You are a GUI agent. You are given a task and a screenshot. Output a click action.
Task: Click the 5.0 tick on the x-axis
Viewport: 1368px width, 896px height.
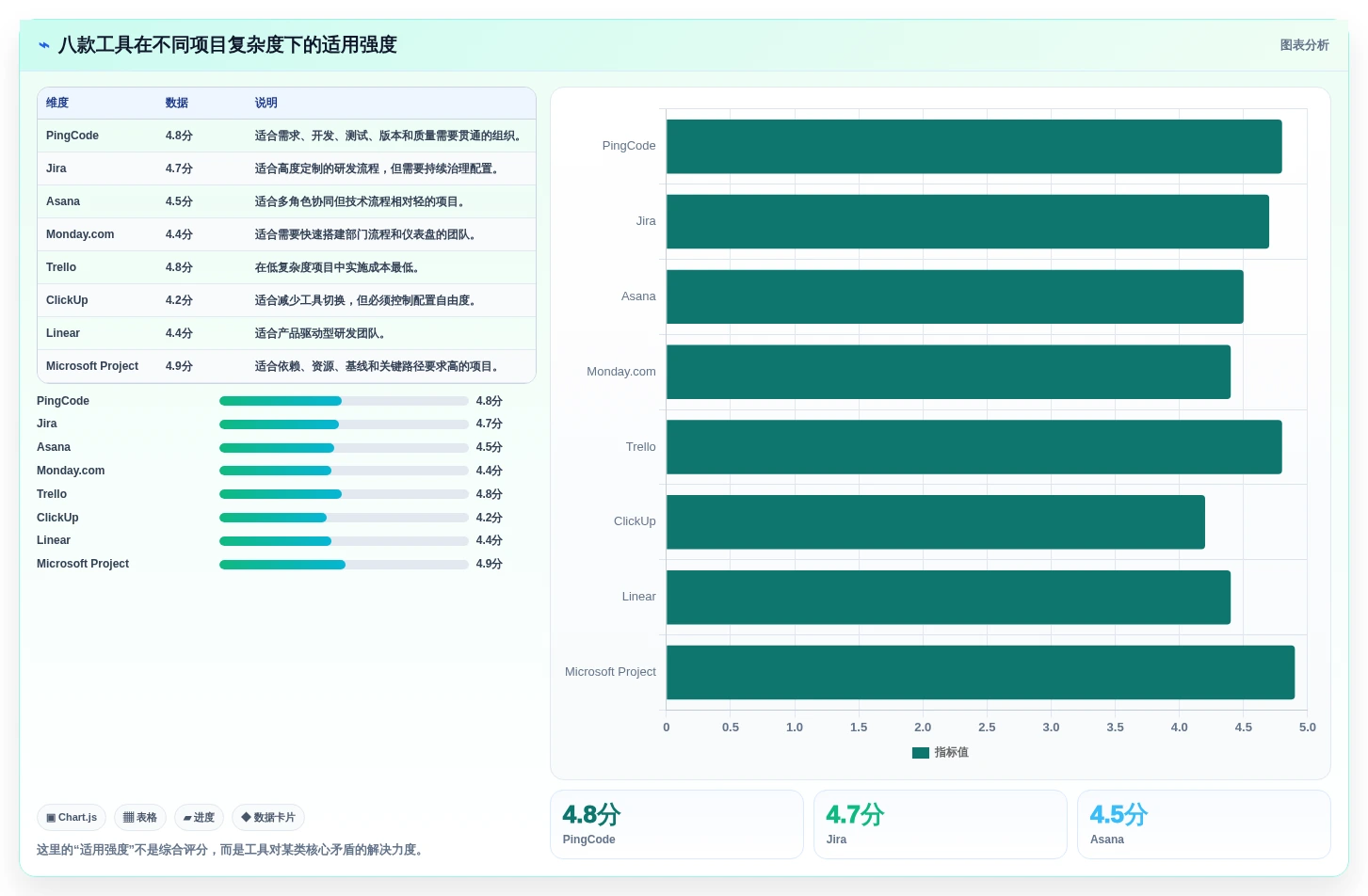[1307, 728]
